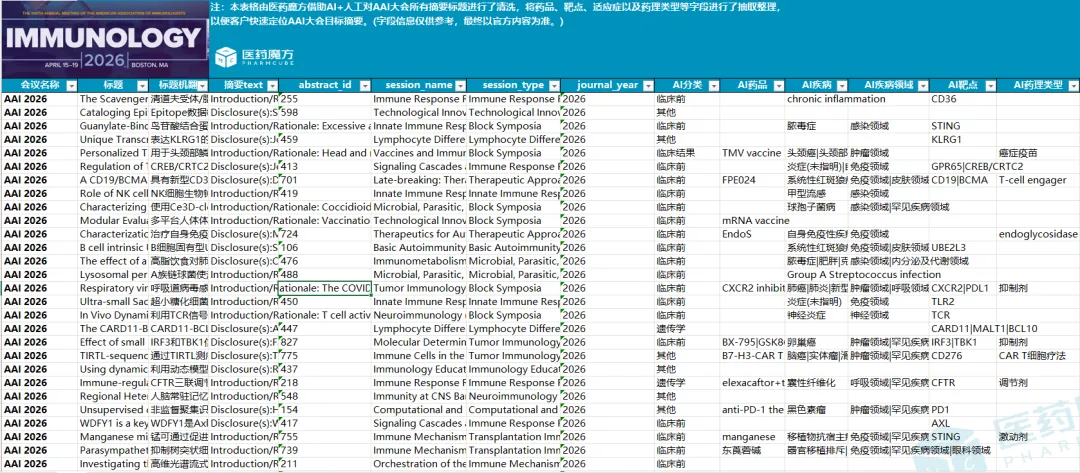The height and width of the screenshot is (473, 1080).
Task: Select the abstract_id cell 255
Action: 325,99
